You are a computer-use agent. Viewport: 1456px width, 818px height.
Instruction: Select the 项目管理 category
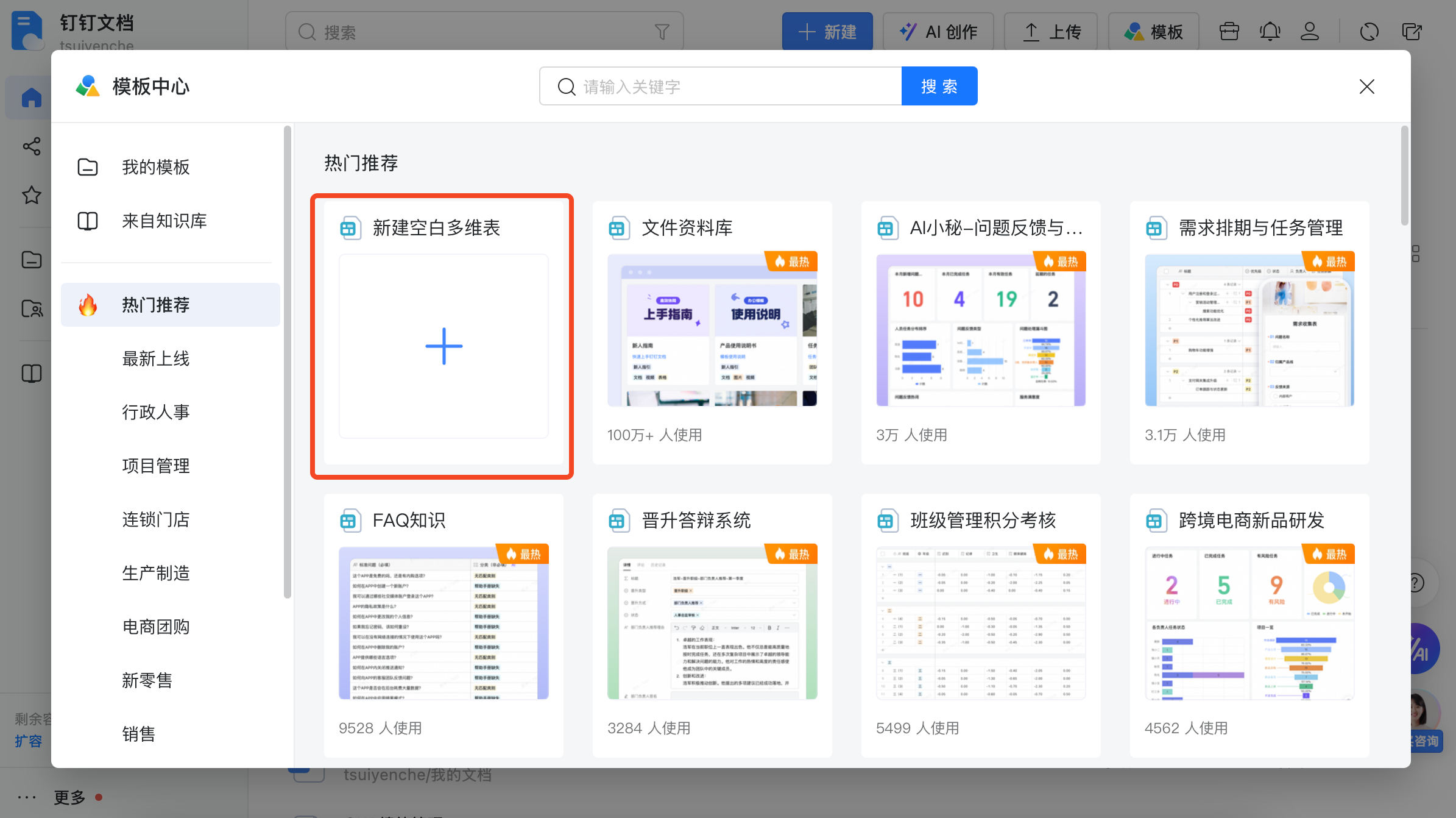point(155,466)
